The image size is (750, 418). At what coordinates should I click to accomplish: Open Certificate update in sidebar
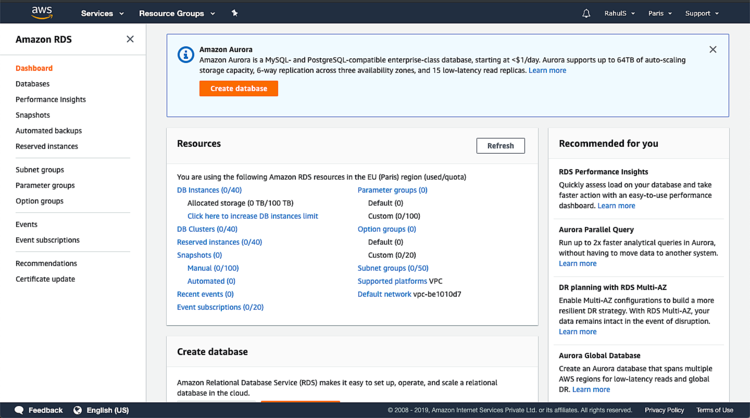coord(45,279)
